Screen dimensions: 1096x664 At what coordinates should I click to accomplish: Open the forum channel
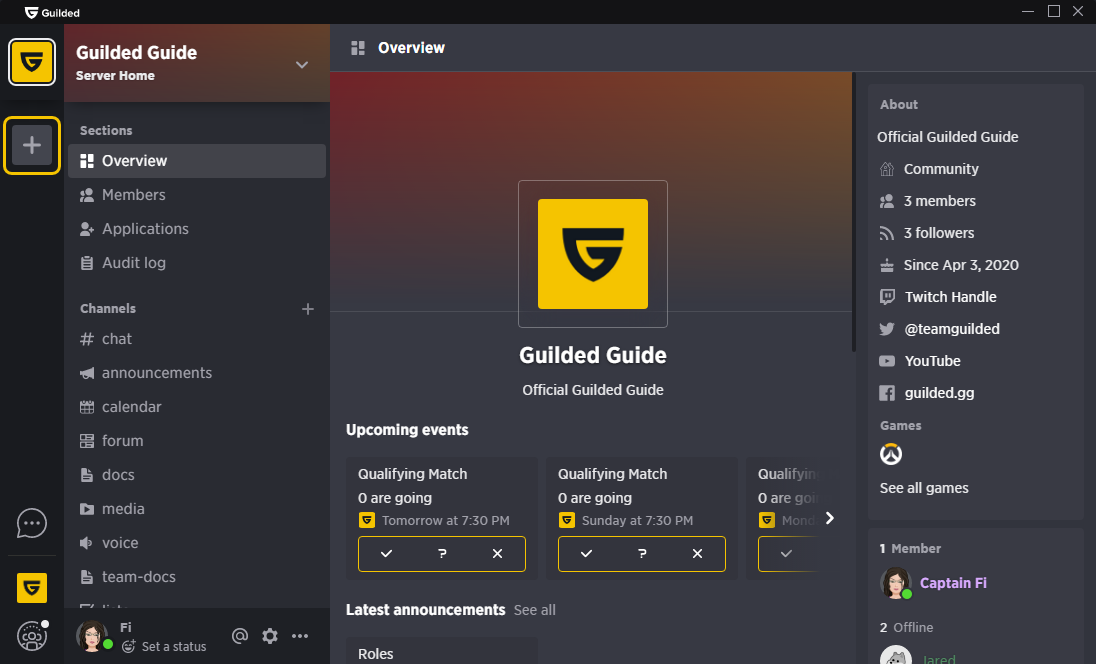[x=197, y=441]
